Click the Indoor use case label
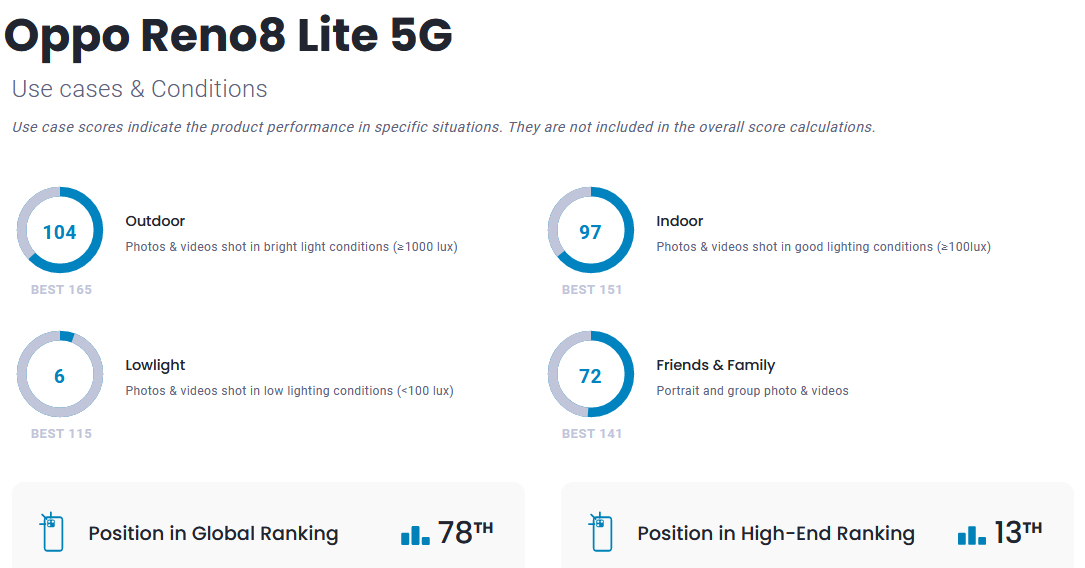The height and width of the screenshot is (568, 1085). (680, 221)
